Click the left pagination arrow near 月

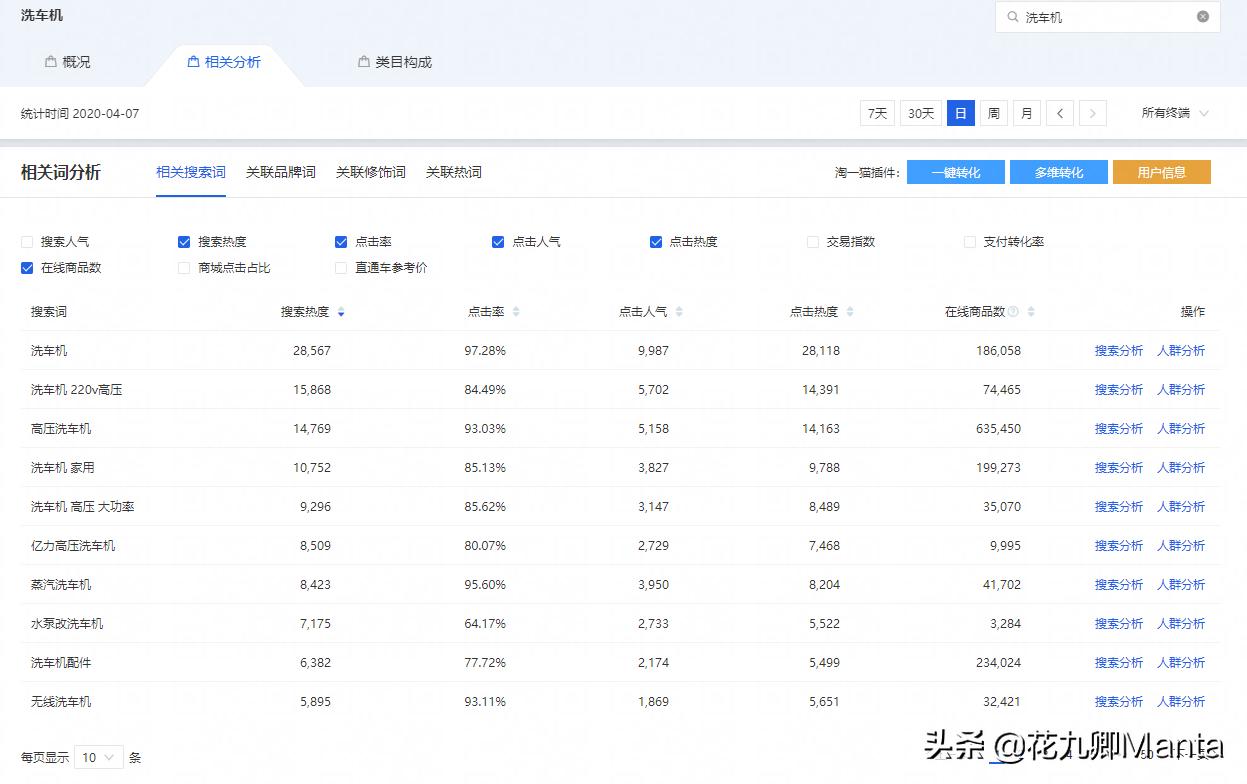[1060, 113]
